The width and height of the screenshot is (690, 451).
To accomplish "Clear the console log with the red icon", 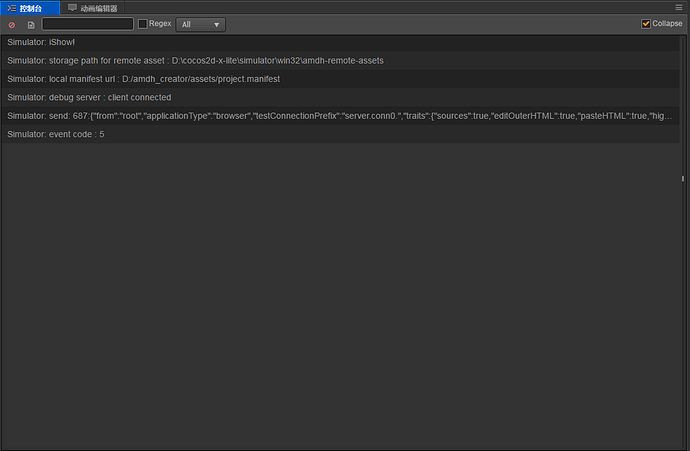I will point(12,25).
